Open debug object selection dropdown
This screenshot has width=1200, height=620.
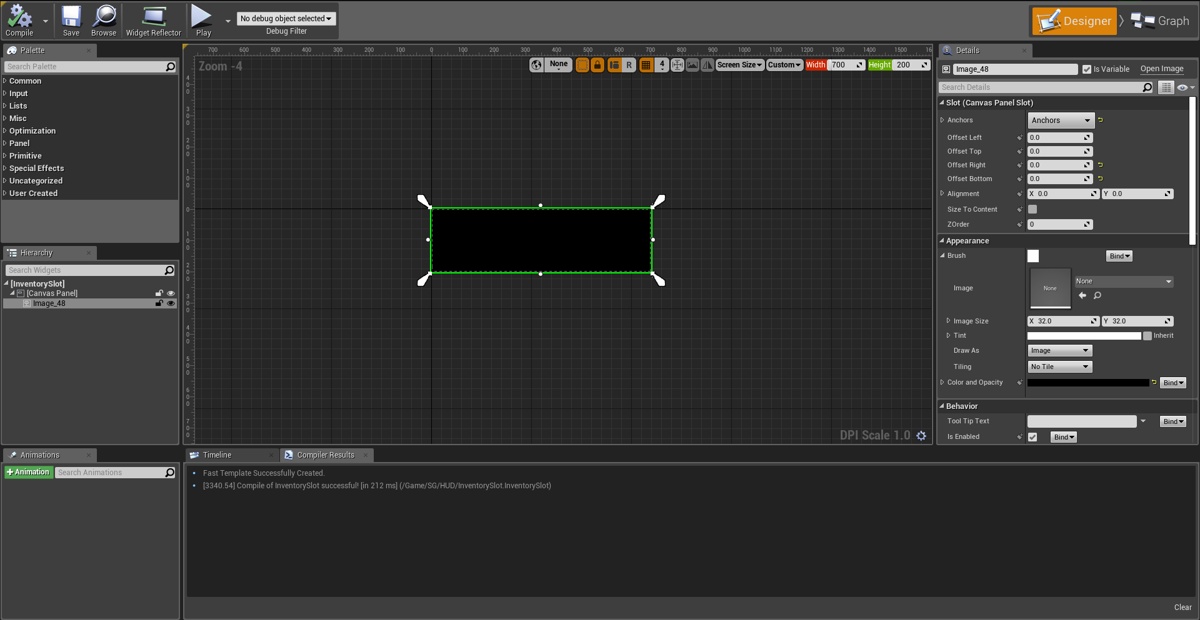[x=286, y=18]
